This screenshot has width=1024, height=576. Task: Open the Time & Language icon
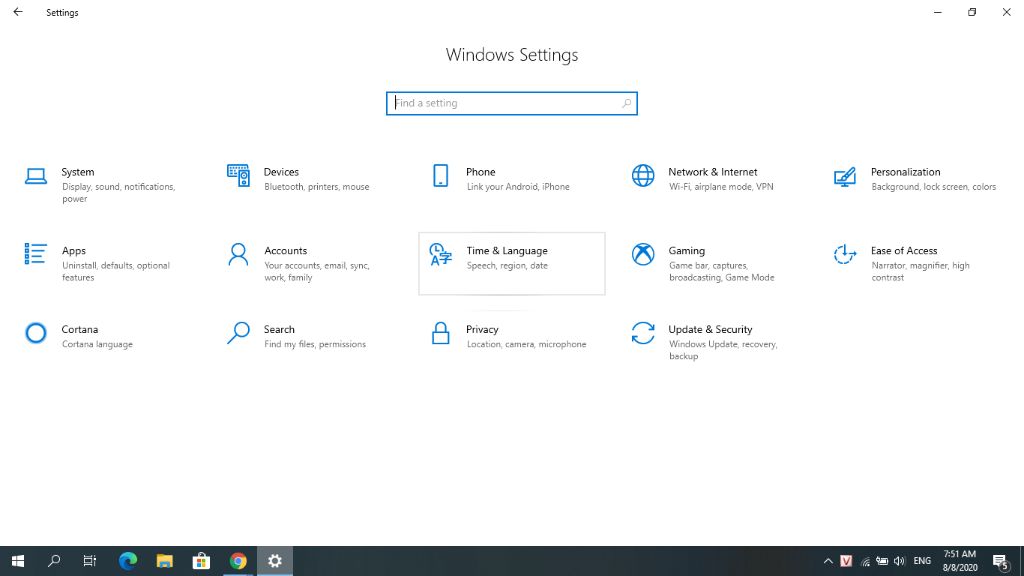(441, 255)
